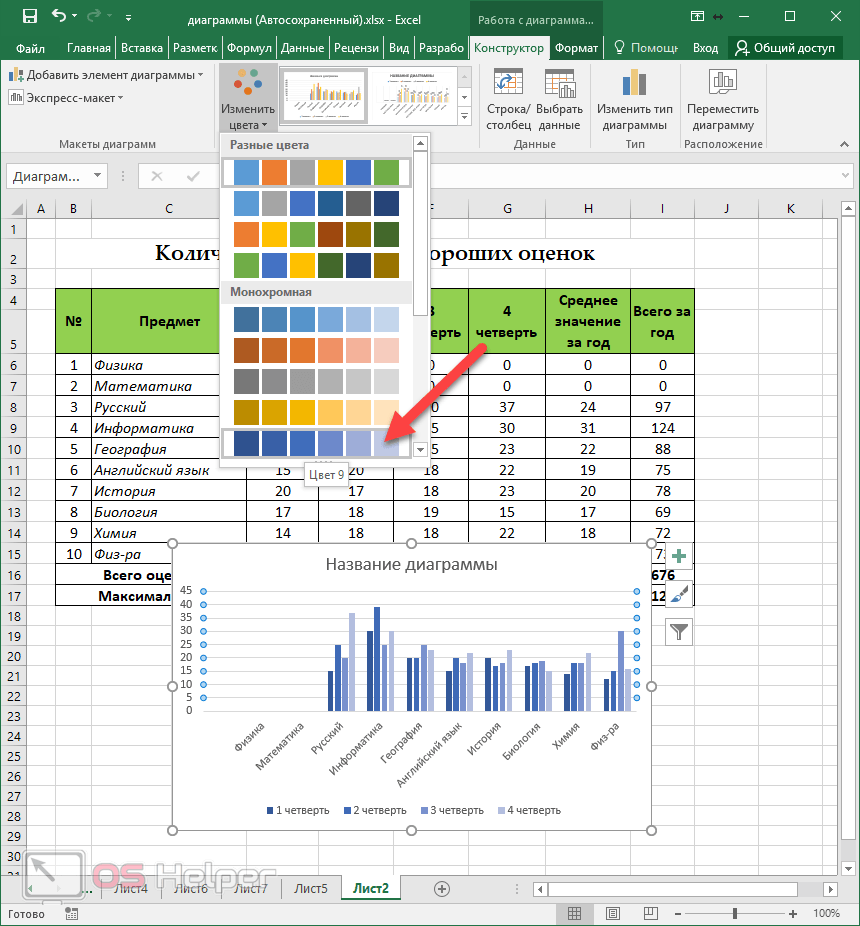Open the Name Box dropdown arrow
The width and height of the screenshot is (860, 926).
[x=97, y=175]
